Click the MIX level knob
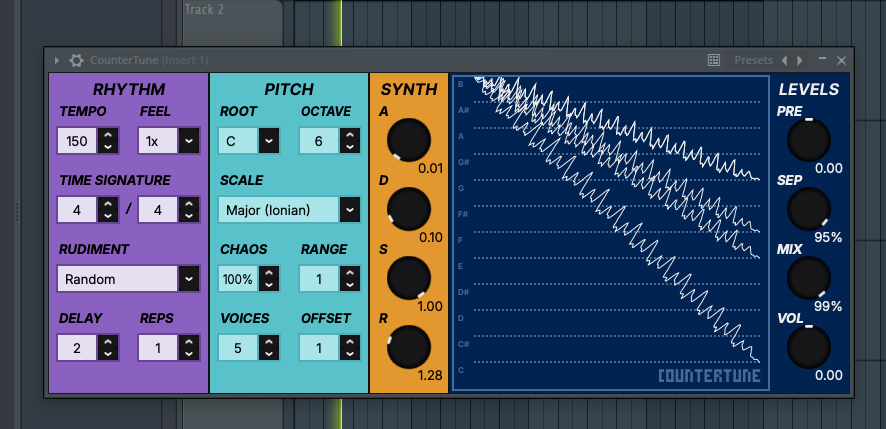The image size is (886, 429). pyautogui.click(x=809, y=278)
